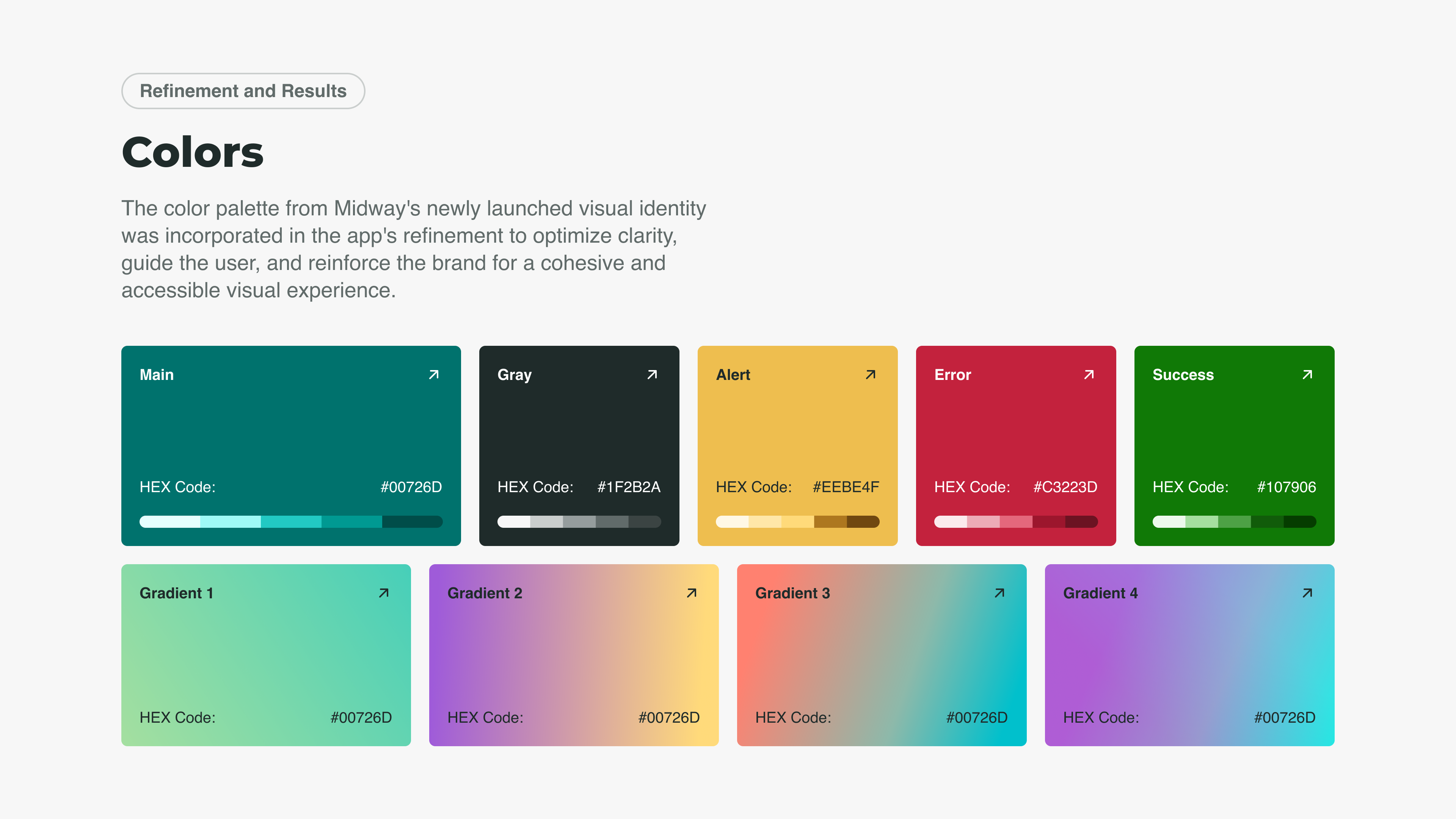Click the Gradient 2 arrow icon
This screenshot has width=1456, height=819.
691,593
